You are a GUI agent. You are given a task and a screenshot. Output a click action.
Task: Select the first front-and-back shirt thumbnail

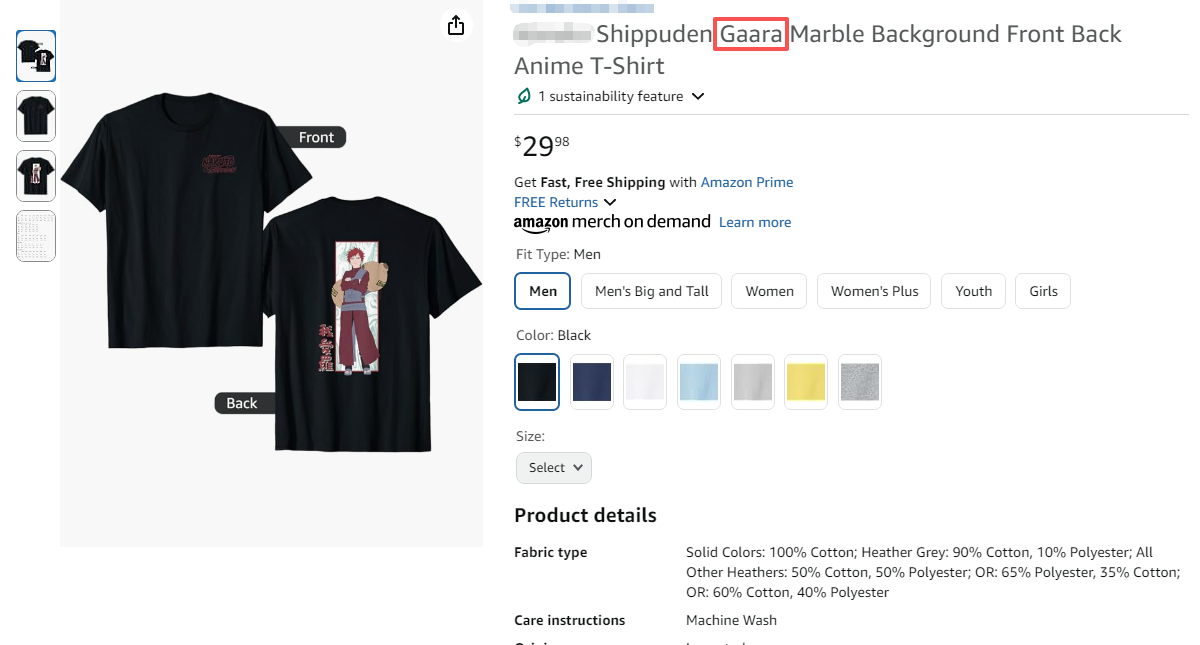coord(36,56)
